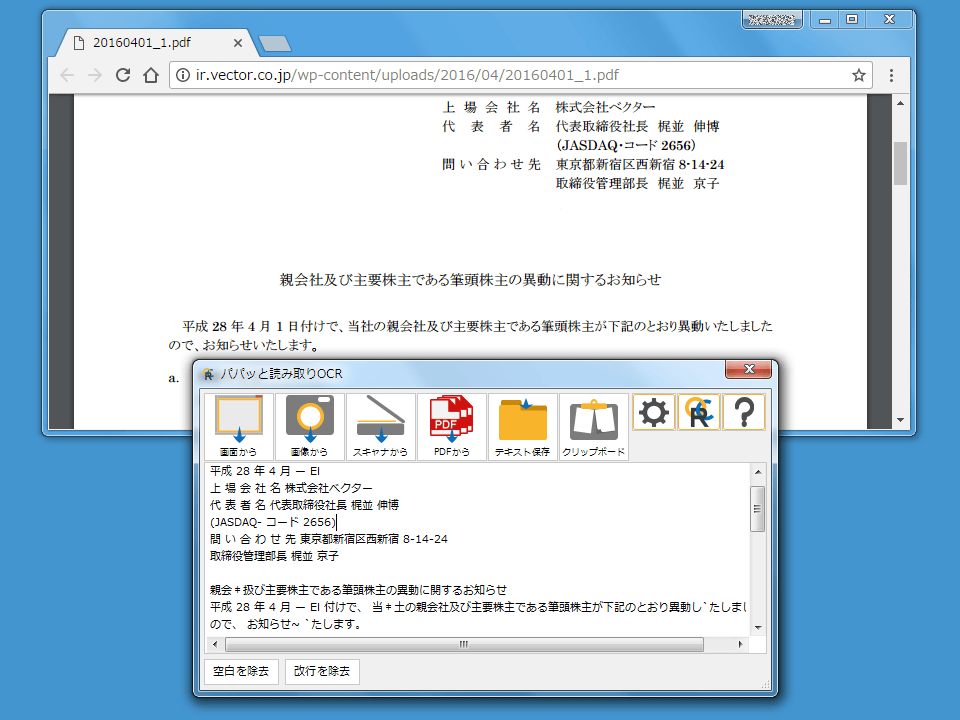Open a PDF with PDFから
Image resolution: width=960 pixels, height=720 pixels.
tap(452, 427)
